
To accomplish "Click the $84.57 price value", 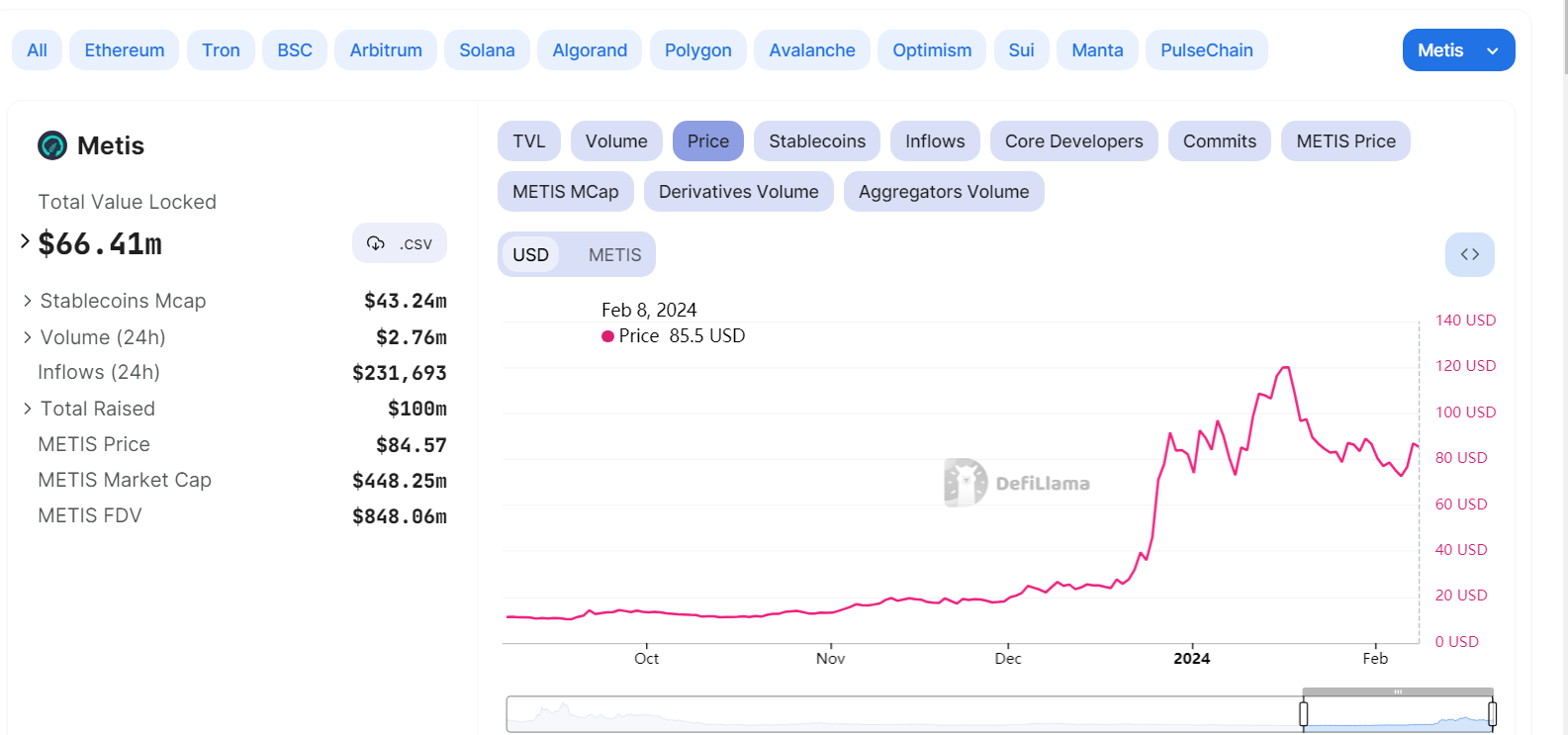I will click(412, 445).
